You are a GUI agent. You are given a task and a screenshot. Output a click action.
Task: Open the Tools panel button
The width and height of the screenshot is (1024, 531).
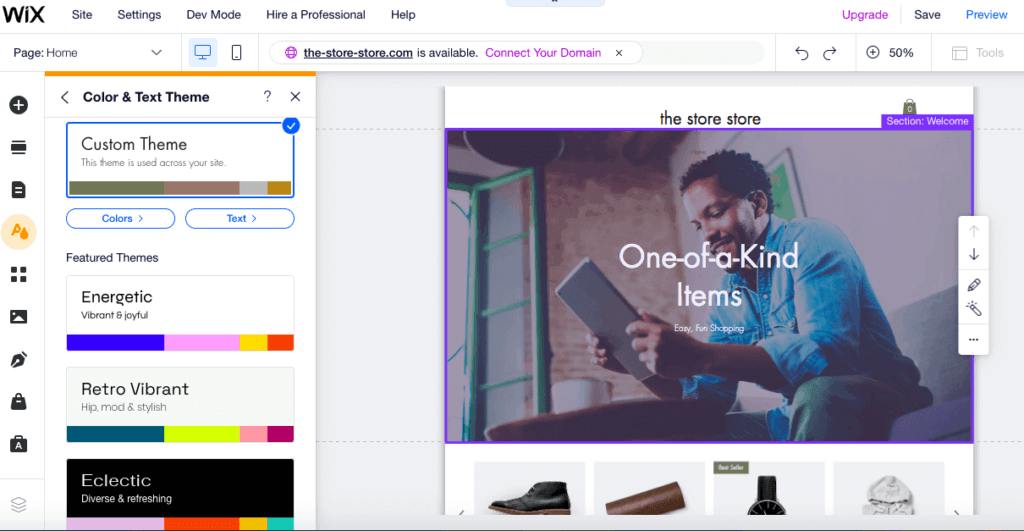pos(977,53)
